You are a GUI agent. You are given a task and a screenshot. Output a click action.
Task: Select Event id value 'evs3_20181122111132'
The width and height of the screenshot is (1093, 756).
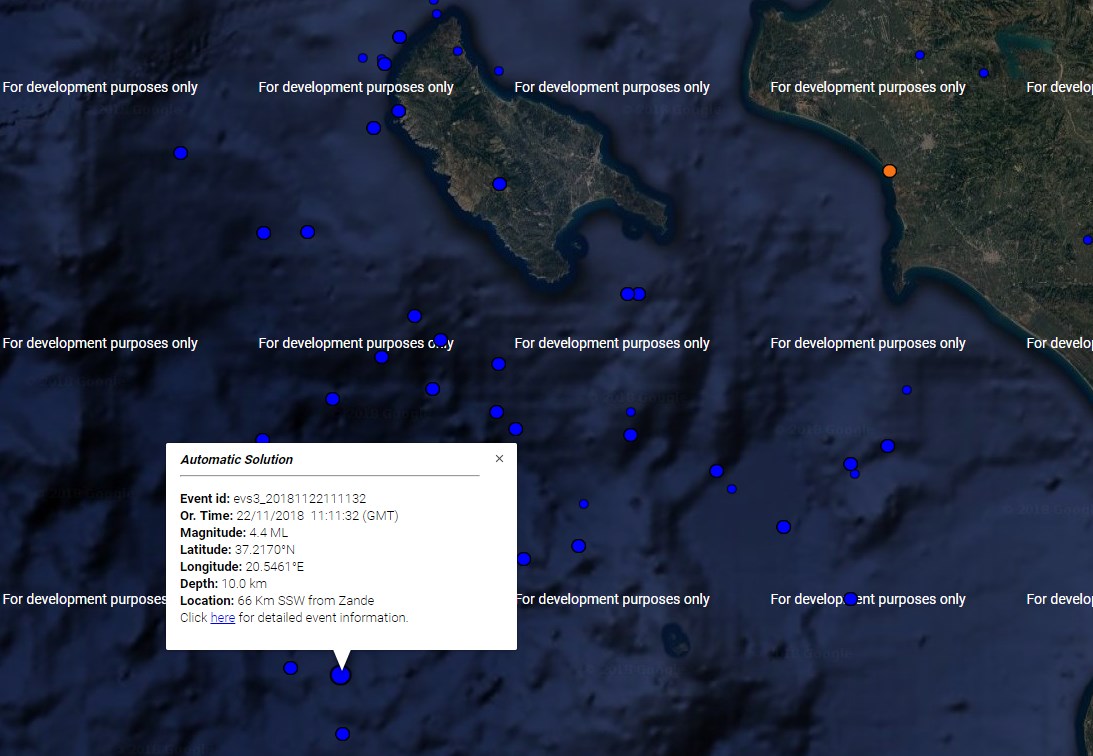pyautogui.click(x=300, y=499)
